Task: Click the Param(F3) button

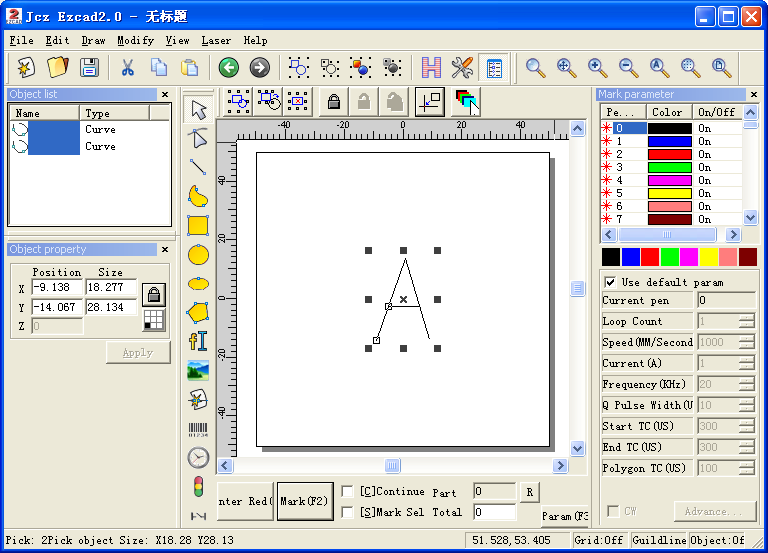Action: [565, 516]
